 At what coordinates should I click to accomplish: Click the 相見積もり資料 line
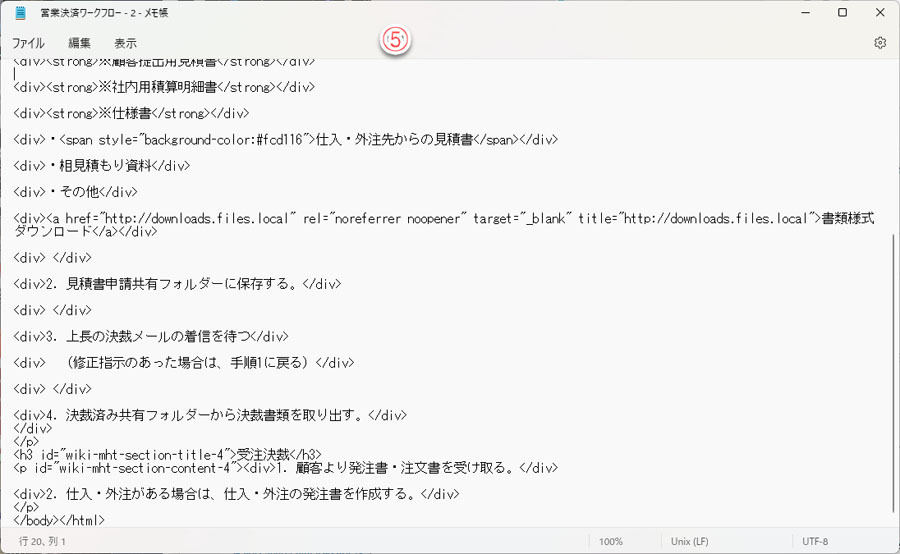click(x=102, y=166)
